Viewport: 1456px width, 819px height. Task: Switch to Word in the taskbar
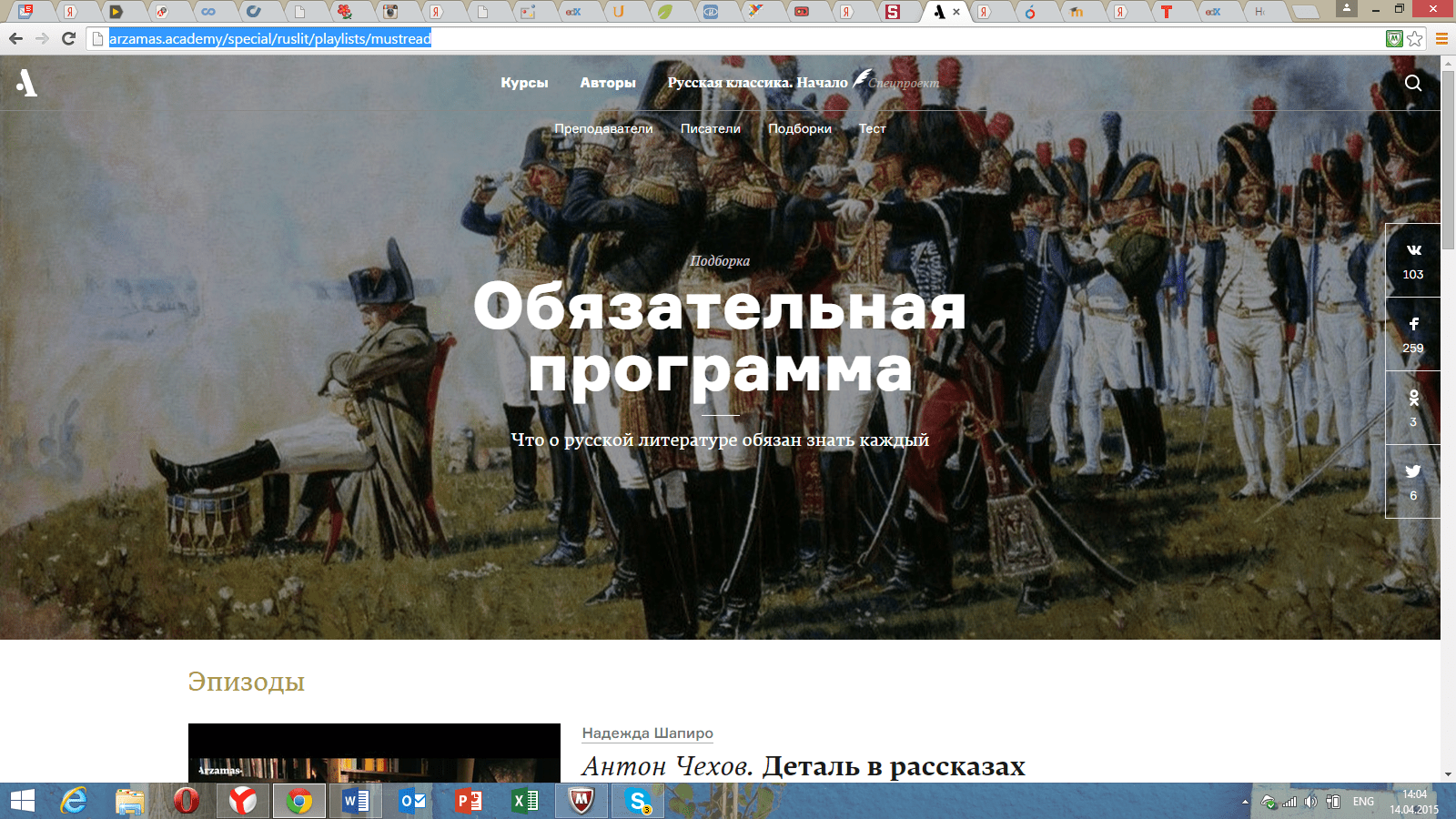356,801
